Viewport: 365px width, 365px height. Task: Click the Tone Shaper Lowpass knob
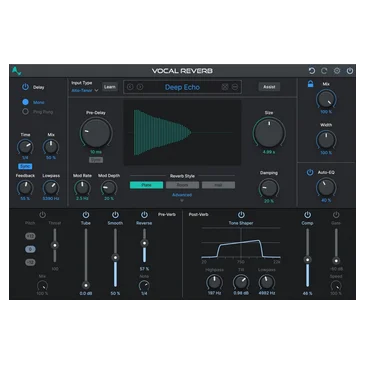click(x=267, y=282)
